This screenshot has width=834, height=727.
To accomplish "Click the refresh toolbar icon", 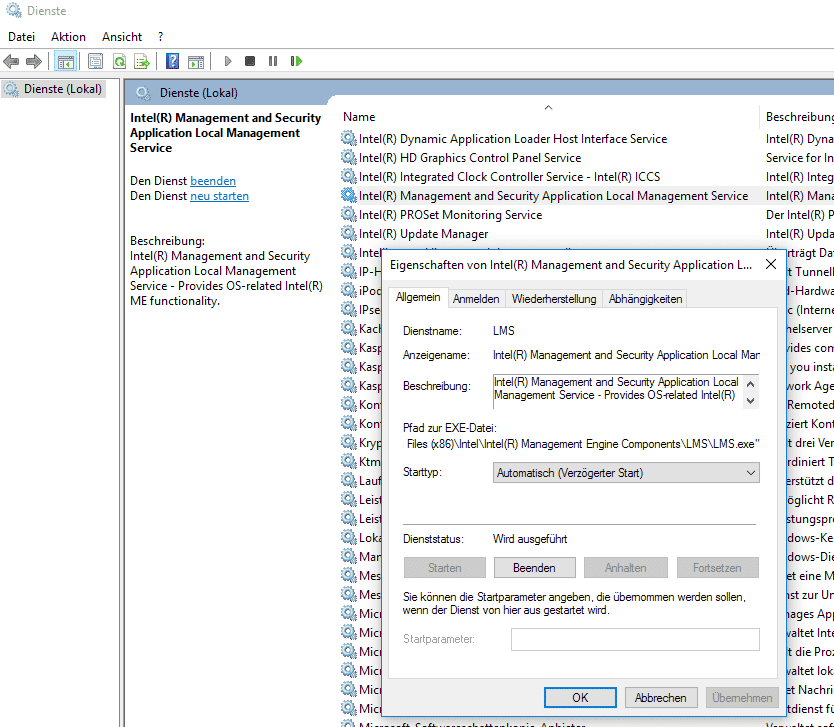I will [119, 62].
